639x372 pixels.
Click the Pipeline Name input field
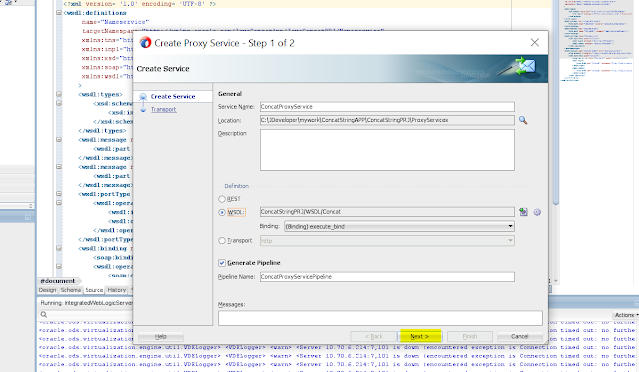coord(387,277)
